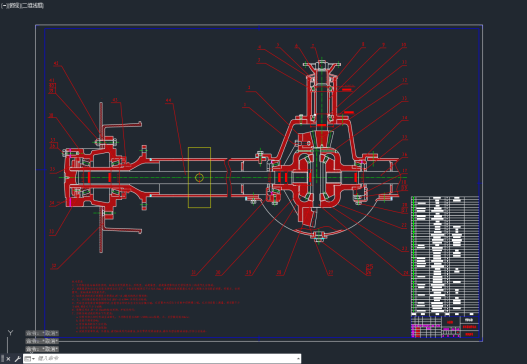The width and height of the screenshot is (527, 364).
Task: Click part callout number 27
Action: coord(330,273)
